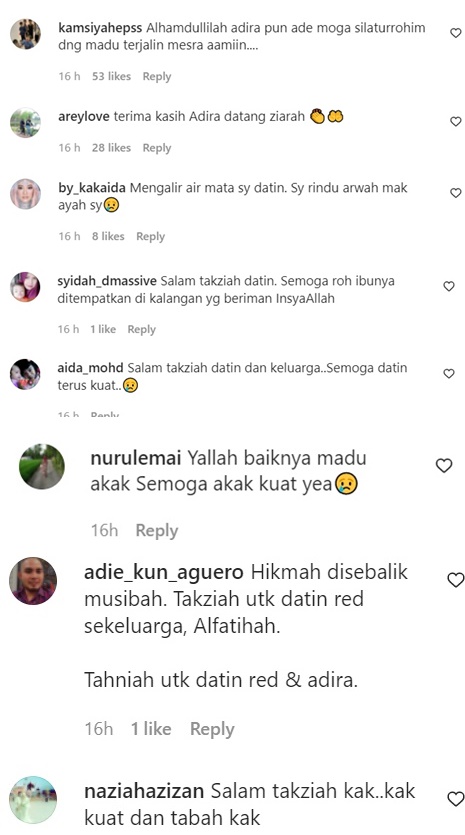Open adie_kun_aguero's profile avatar
Image resolution: width=465 pixels, height=835 pixels.
[x=33, y=581]
